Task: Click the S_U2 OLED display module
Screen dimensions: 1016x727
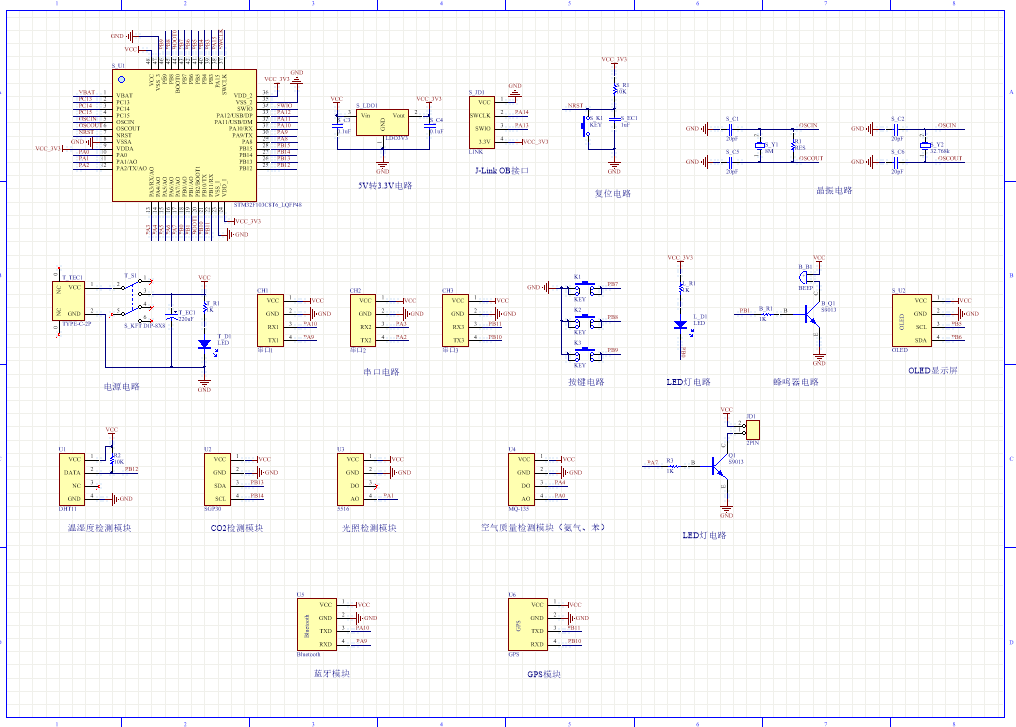Action: coord(913,320)
